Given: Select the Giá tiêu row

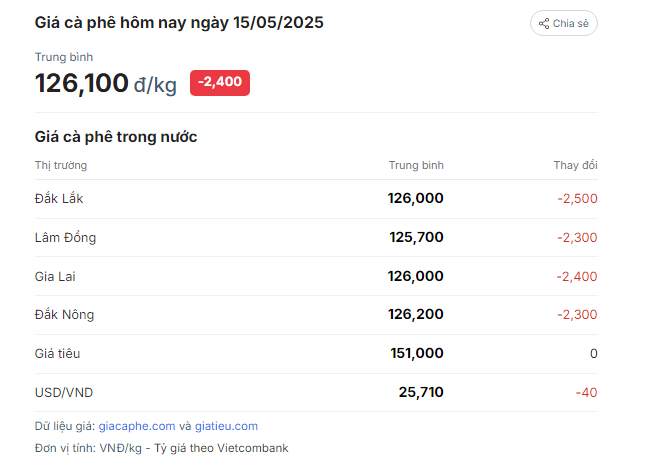Looking at the screenshot, I should (x=316, y=353).
